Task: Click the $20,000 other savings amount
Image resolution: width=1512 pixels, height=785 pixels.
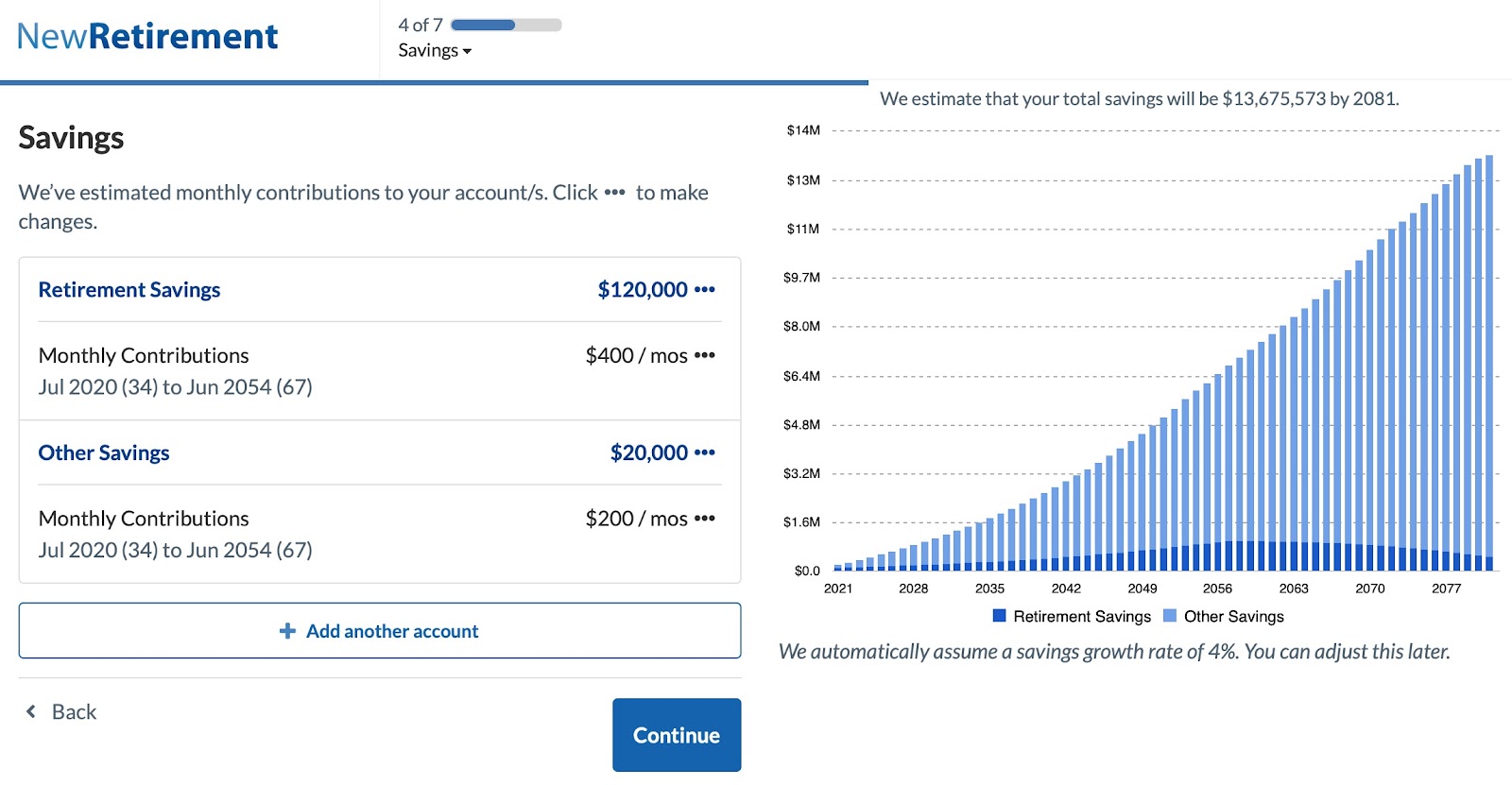Action: (649, 453)
